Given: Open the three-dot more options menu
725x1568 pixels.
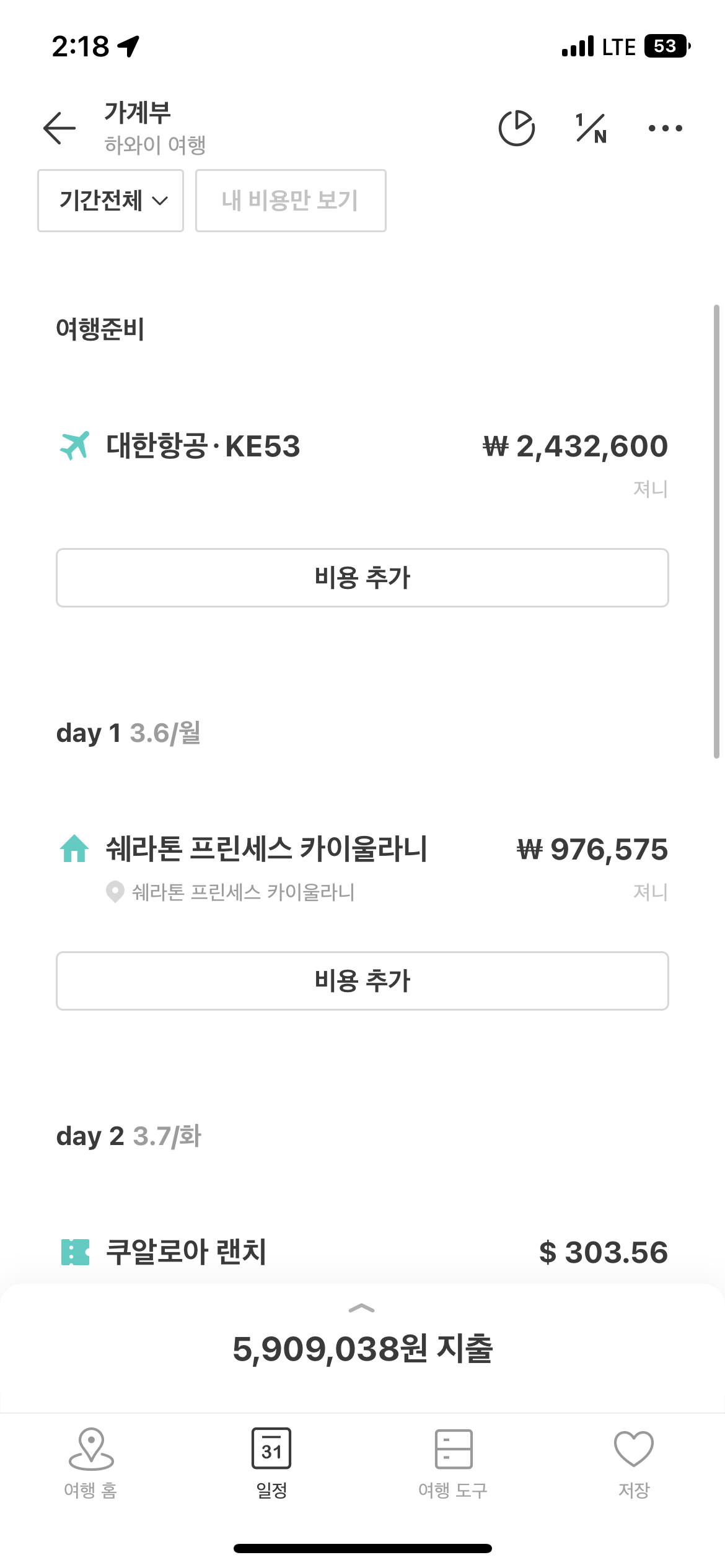Looking at the screenshot, I should click(666, 128).
